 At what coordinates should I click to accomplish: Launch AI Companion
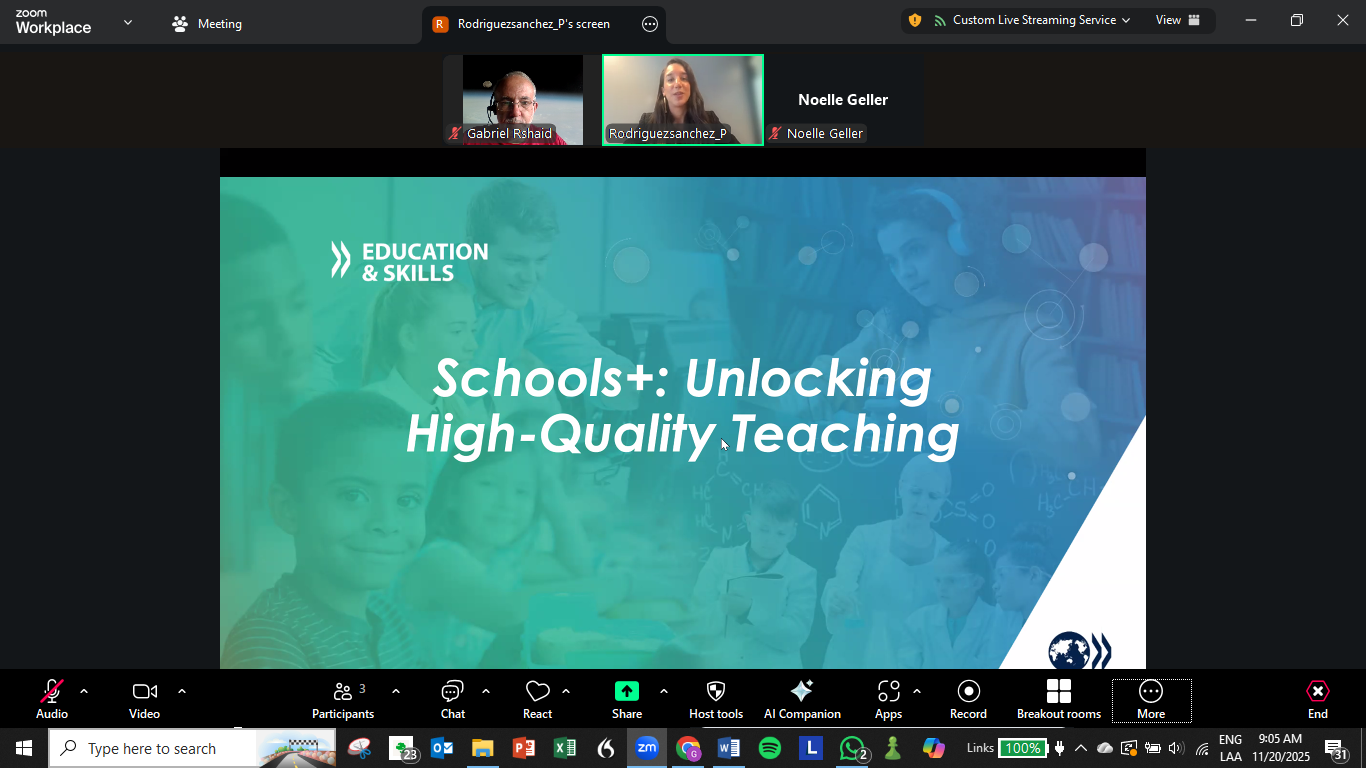pyautogui.click(x=801, y=699)
